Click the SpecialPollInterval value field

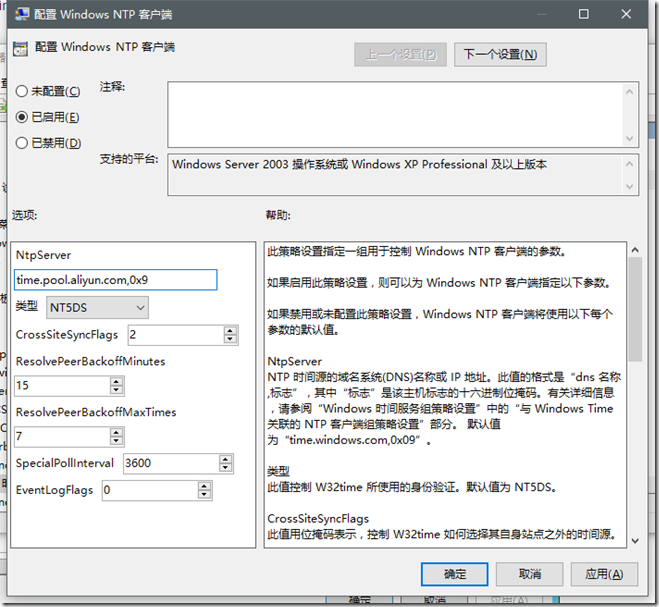coord(171,464)
